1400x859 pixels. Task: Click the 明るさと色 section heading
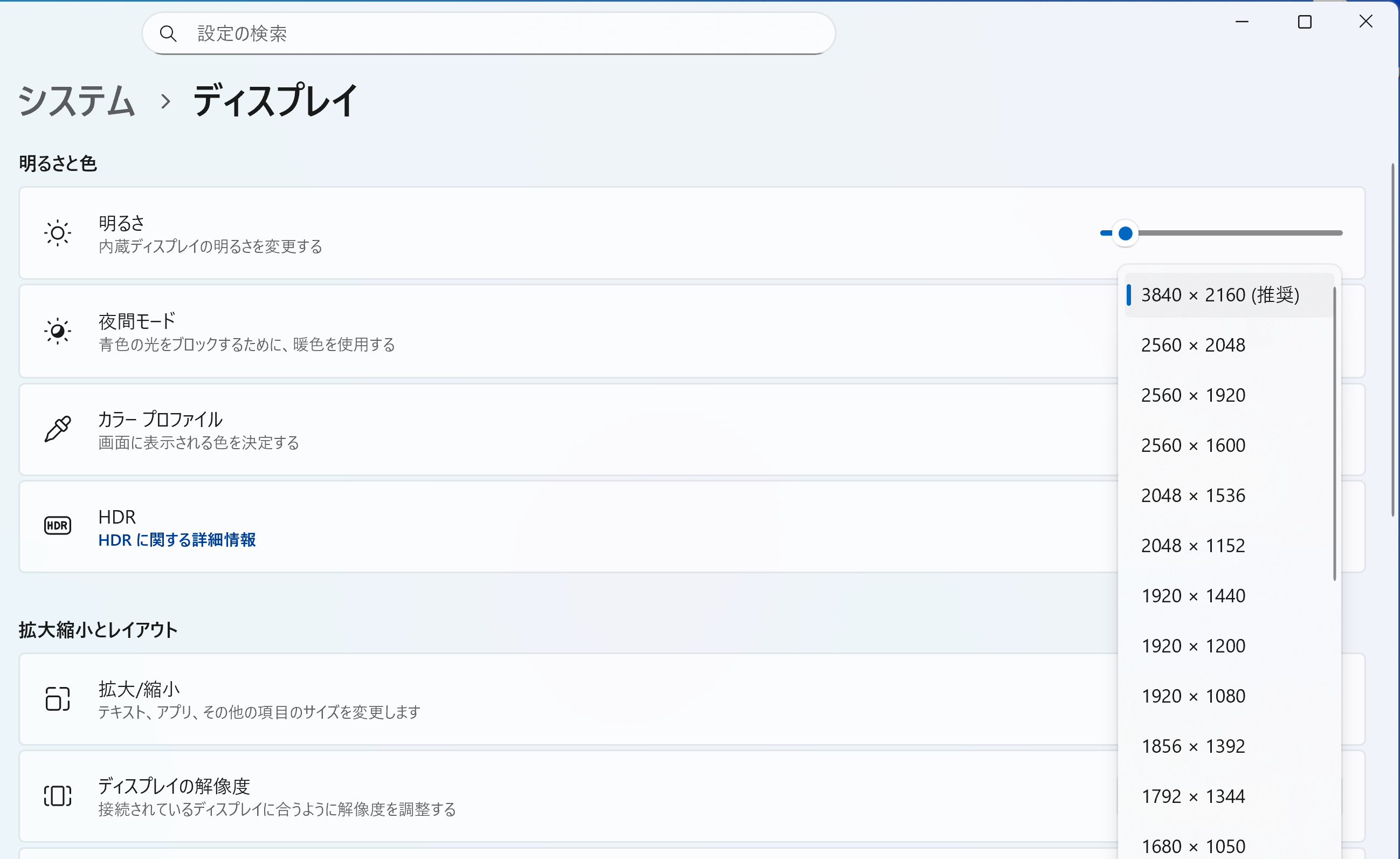click(57, 164)
